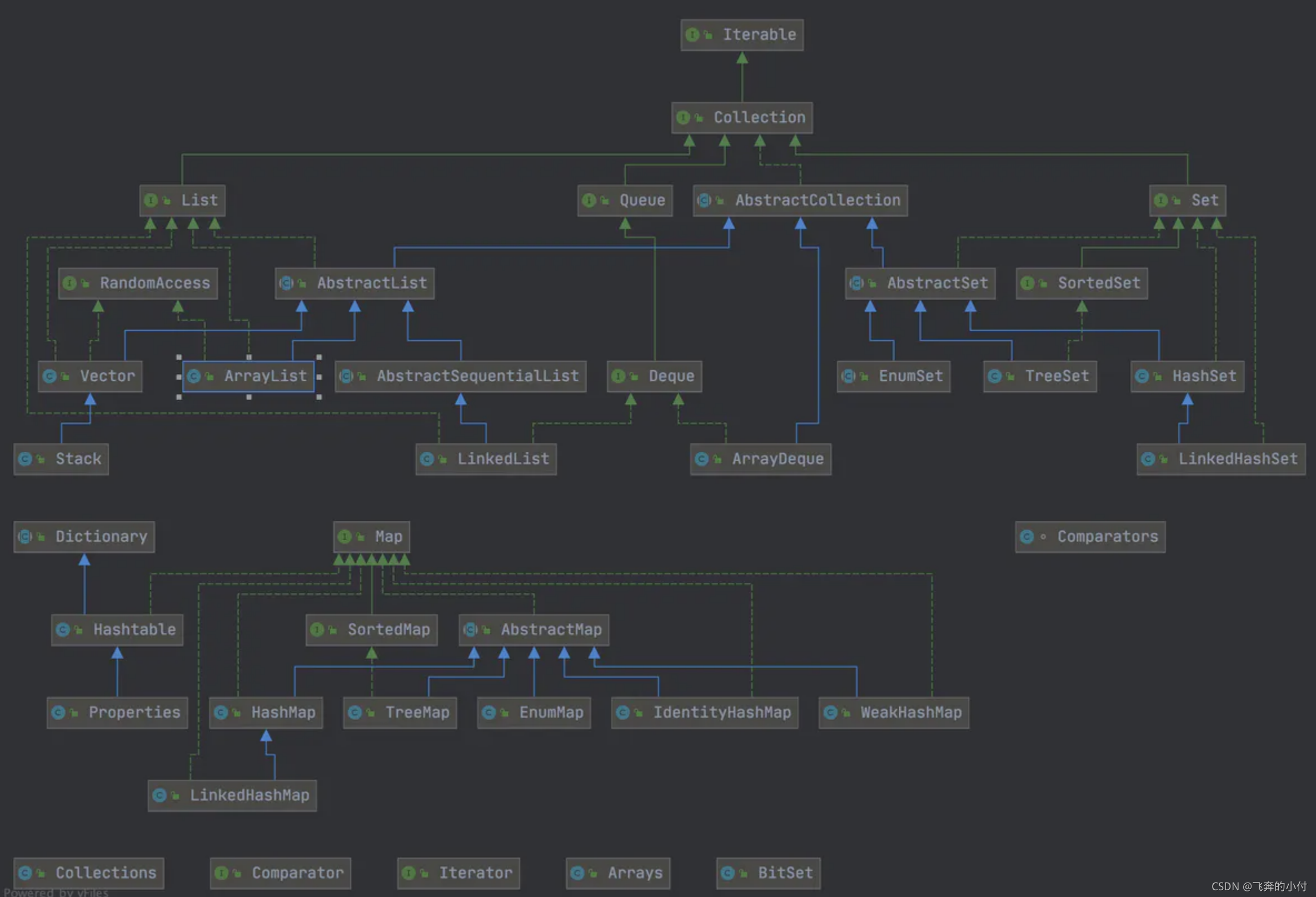Select the selected ArrayList node label
Image resolution: width=1316 pixels, height=897 pixels.
pyautogui.click(x=265, y=376)
